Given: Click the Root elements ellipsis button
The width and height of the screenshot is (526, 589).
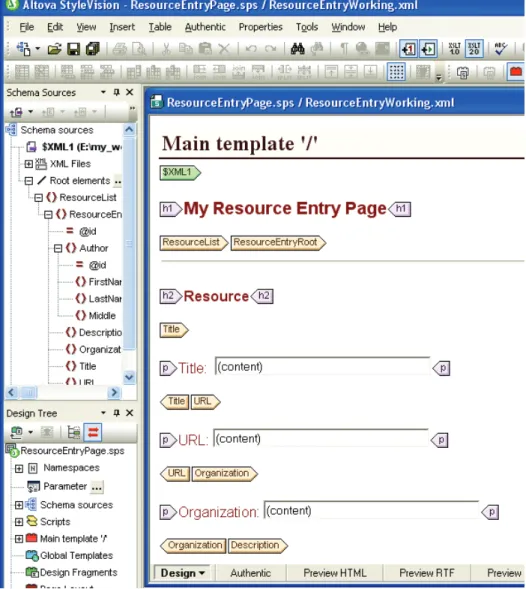Looking at the screenshot, I should point(118,181).
